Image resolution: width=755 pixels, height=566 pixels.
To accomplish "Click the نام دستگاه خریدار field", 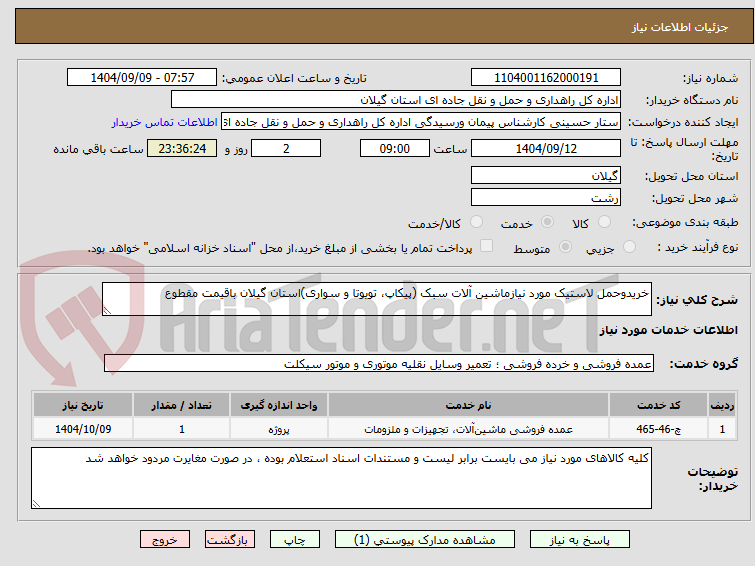I will (396, 100).
